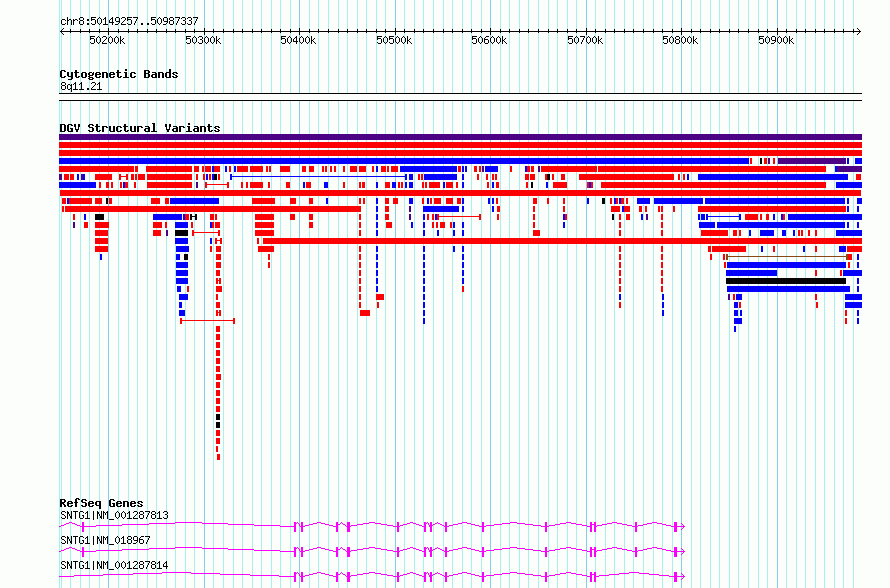Select the thin blue line variant spanning 50330k to 50510k
The width and height of the screenshot is (890, 588).
click(318, 177)
